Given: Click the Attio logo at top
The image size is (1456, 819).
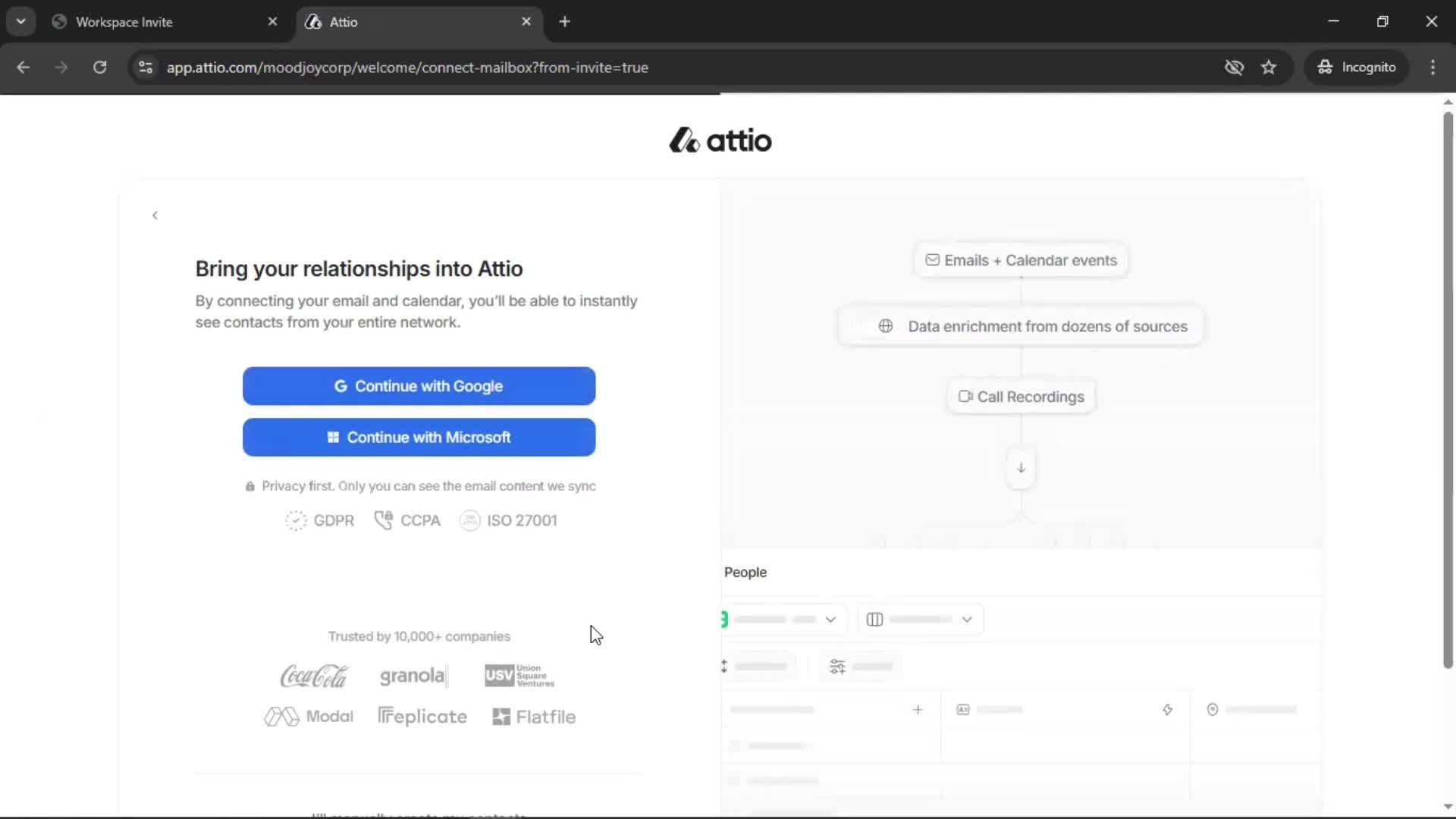Looking at the screenshot, I should click(x=720, y=140).
